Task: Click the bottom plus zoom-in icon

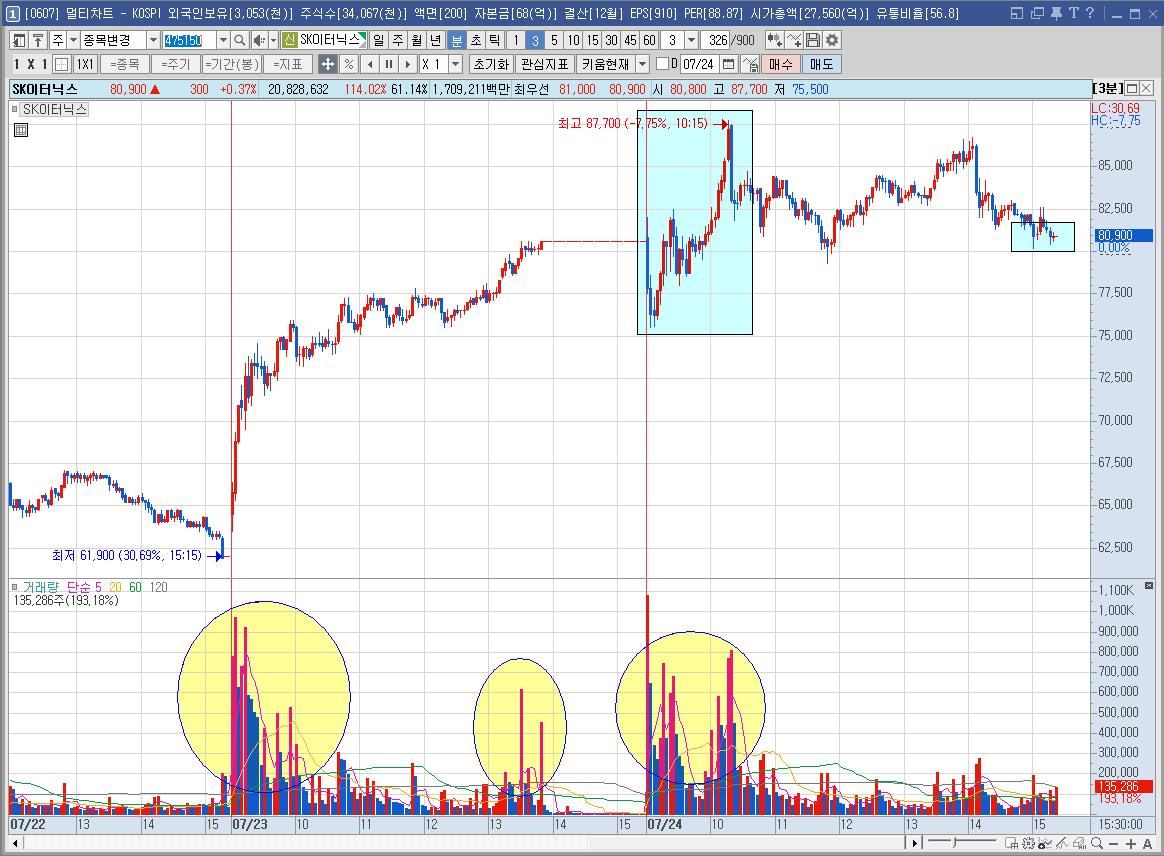Action: point(1131,843)
